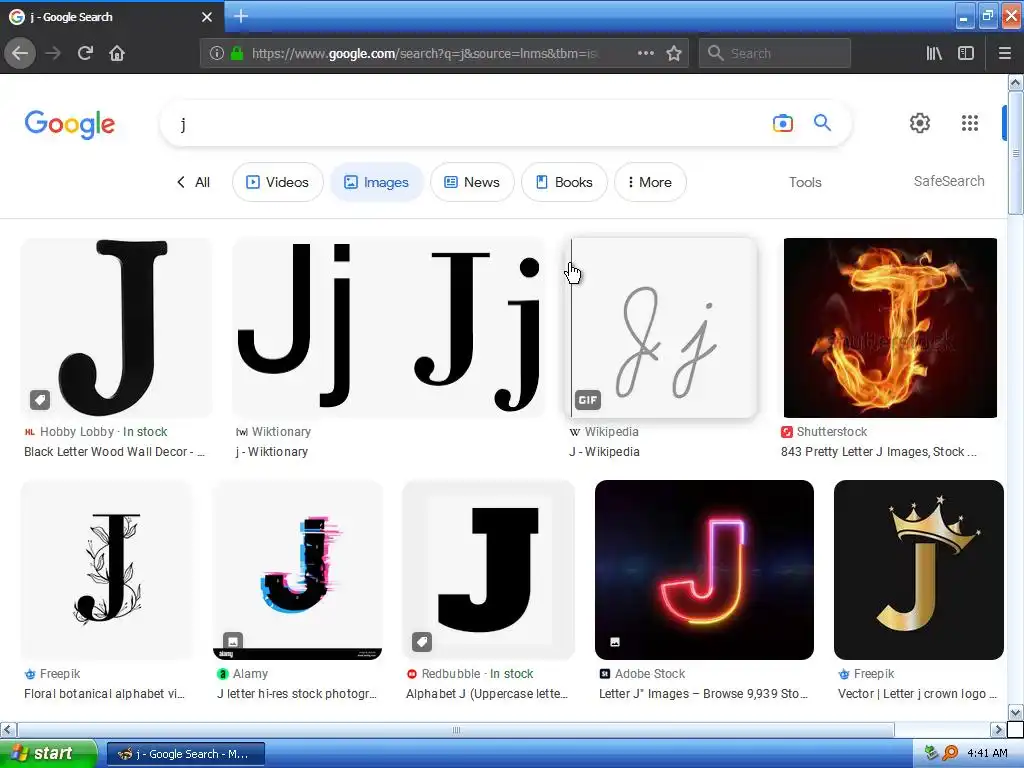Select the Images results tab
Image resolution: width=1024 pixels, height=768 pixels.
377,182
